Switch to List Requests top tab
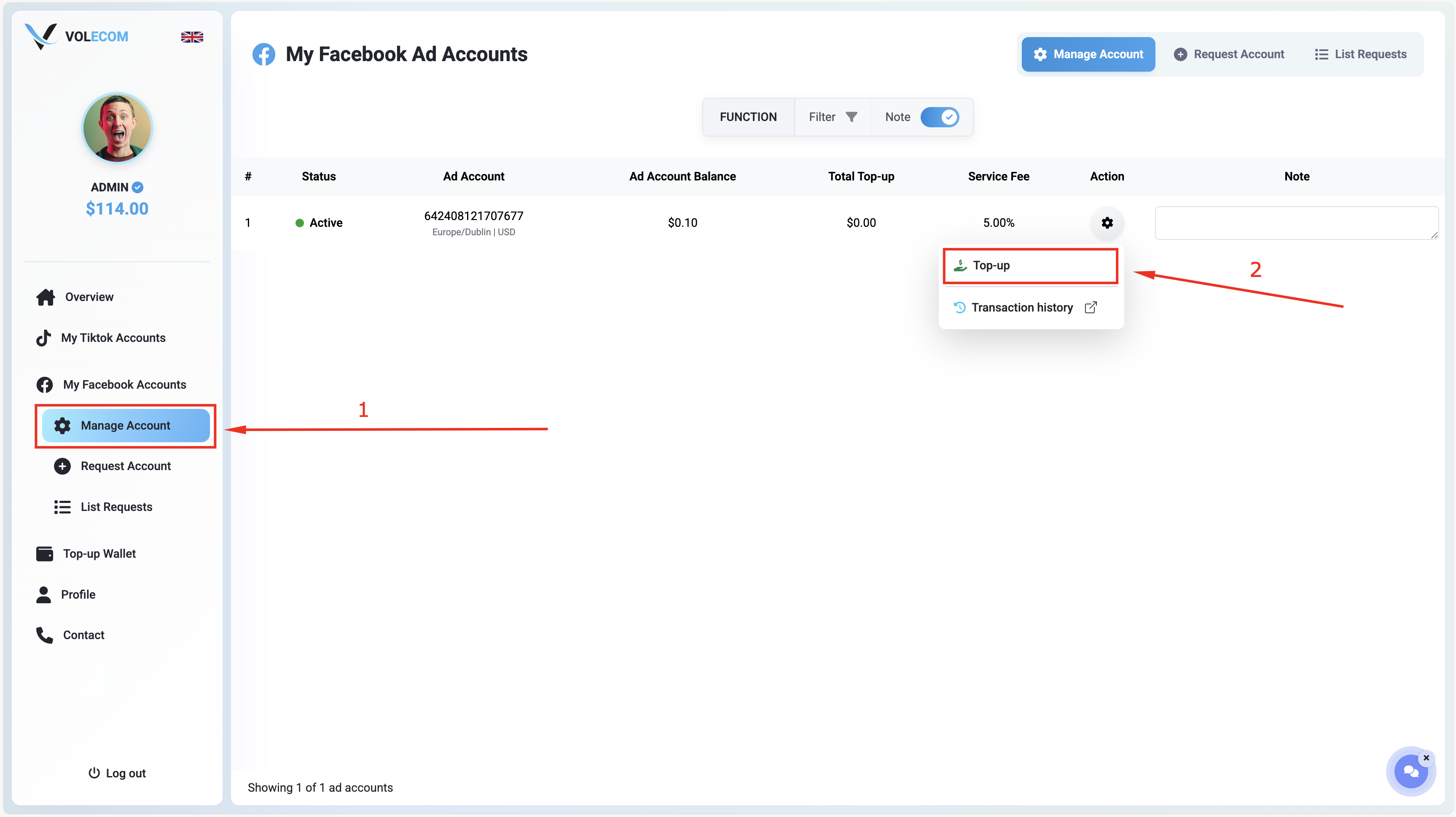The width and height of the screenshot is (1456, 817). [x=1360, y=54]
